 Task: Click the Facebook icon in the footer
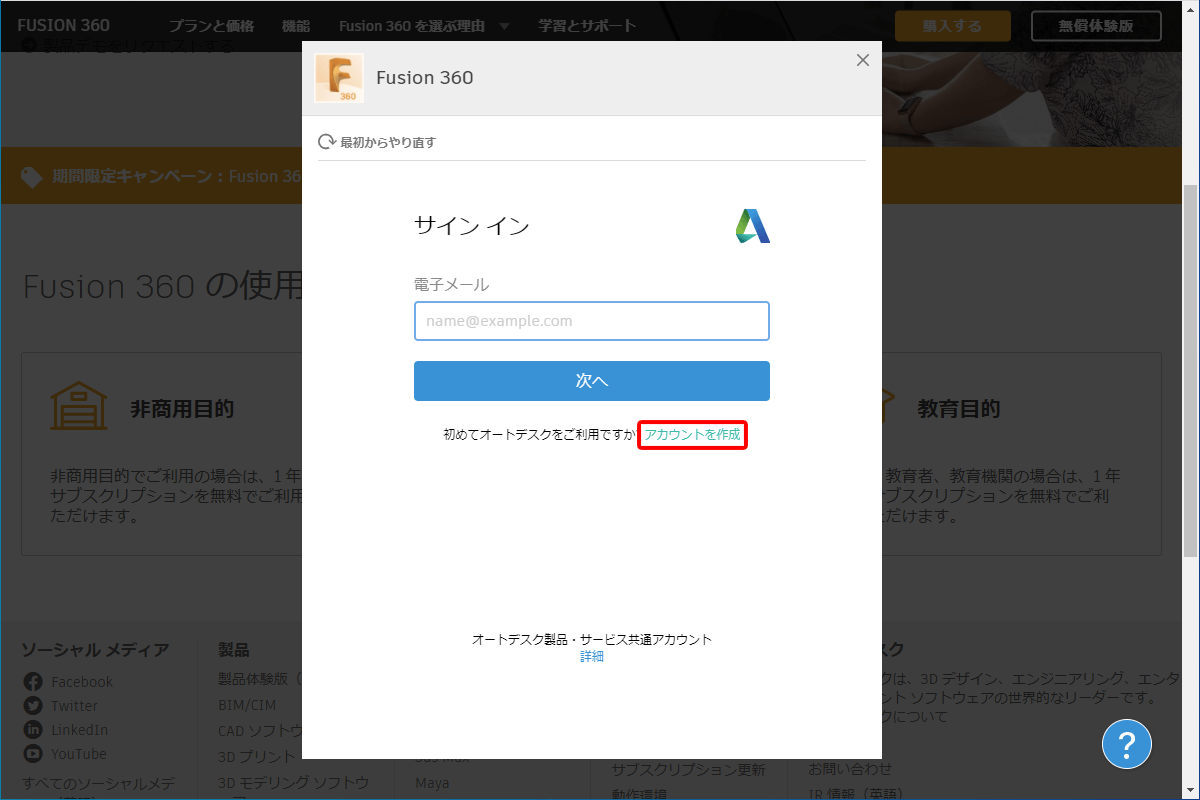(33, 682)
